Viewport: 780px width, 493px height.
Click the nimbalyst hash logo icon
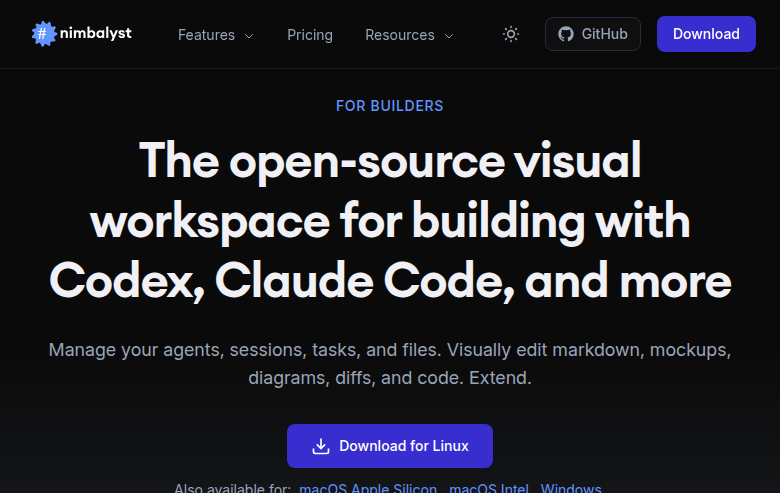(x=44, y=34)
